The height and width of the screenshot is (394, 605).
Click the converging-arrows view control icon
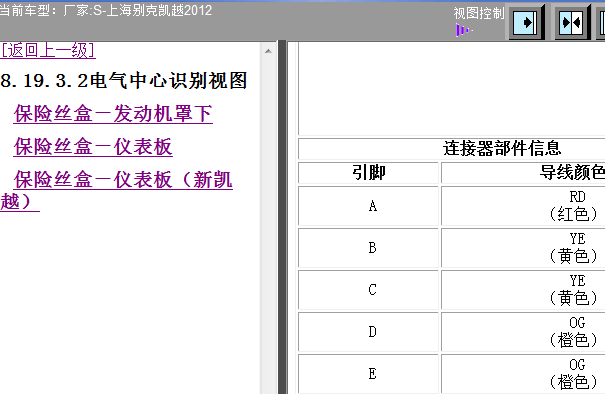point(572,22)
